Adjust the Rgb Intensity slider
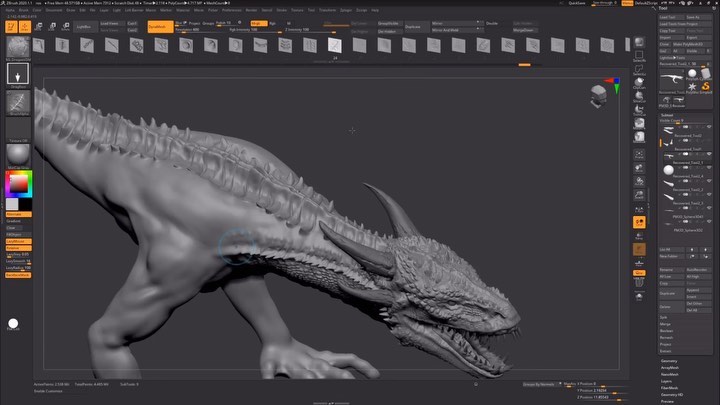This screenshot has height=405, width=720. [256, 30]
